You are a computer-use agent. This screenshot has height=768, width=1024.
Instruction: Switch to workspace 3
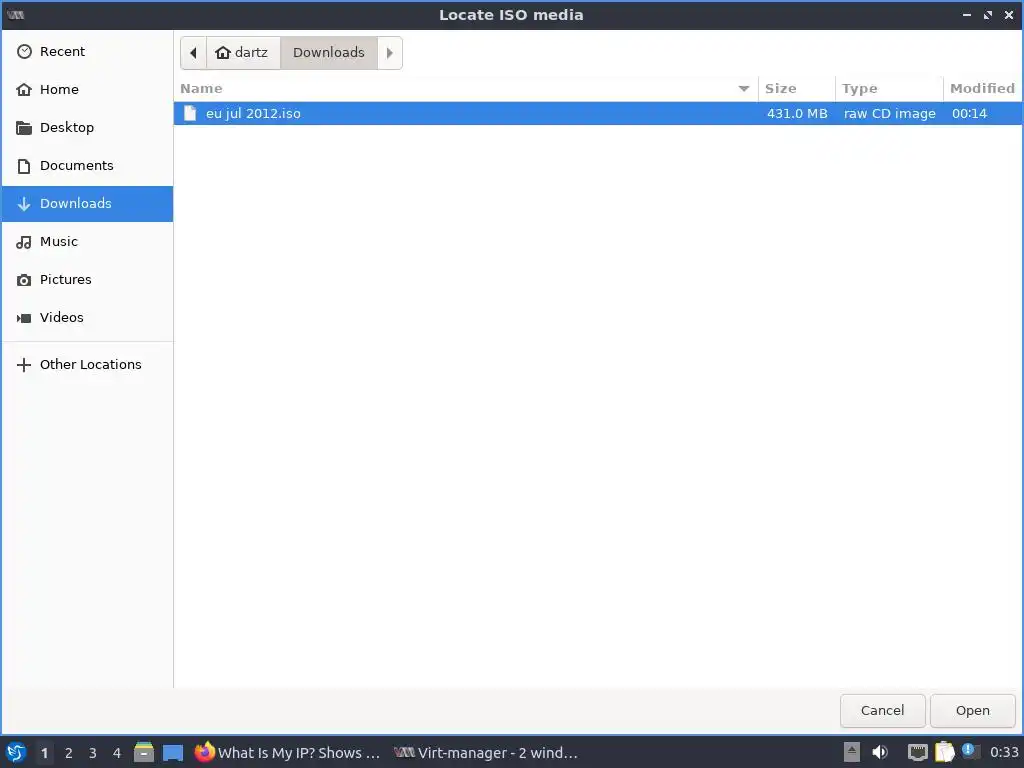pyautogui.click(x=93, y=753)
